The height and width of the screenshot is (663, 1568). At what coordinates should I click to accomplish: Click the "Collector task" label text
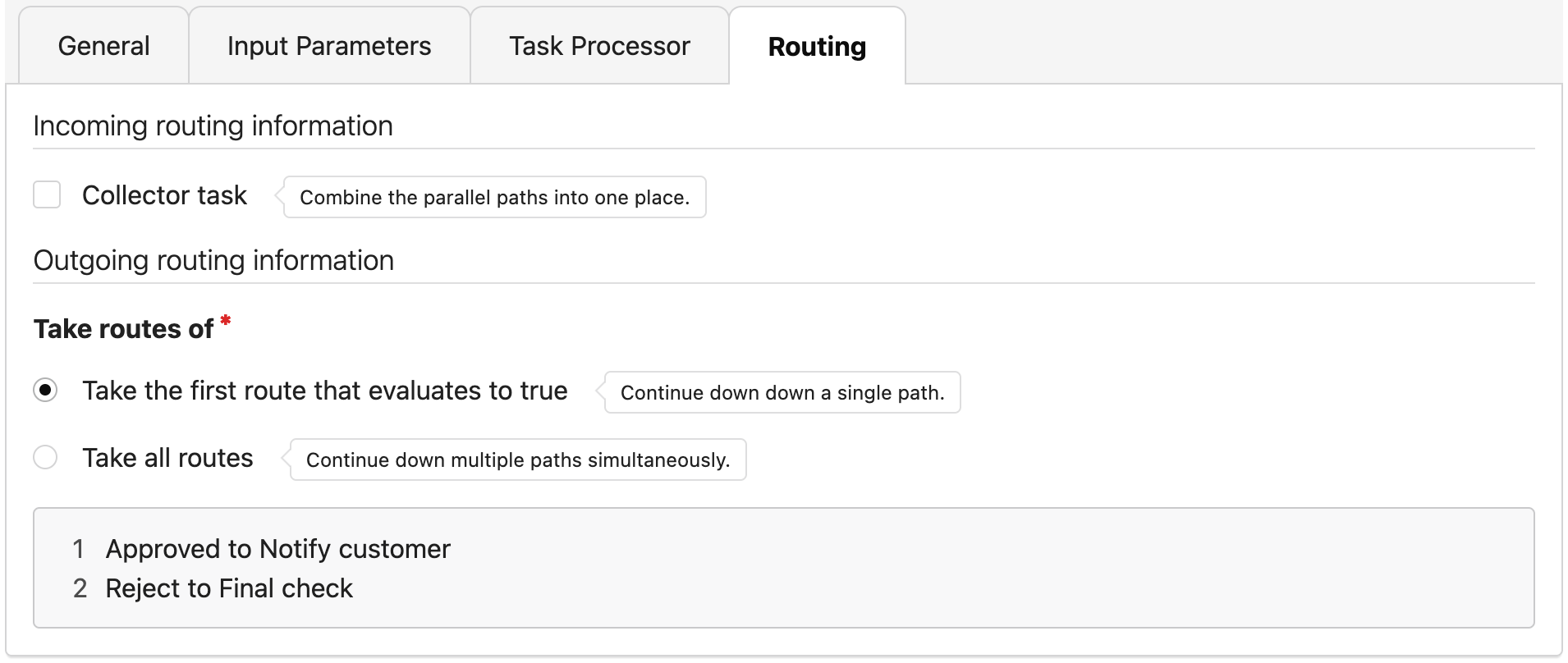pyautogui.click(x=164, y=195)
